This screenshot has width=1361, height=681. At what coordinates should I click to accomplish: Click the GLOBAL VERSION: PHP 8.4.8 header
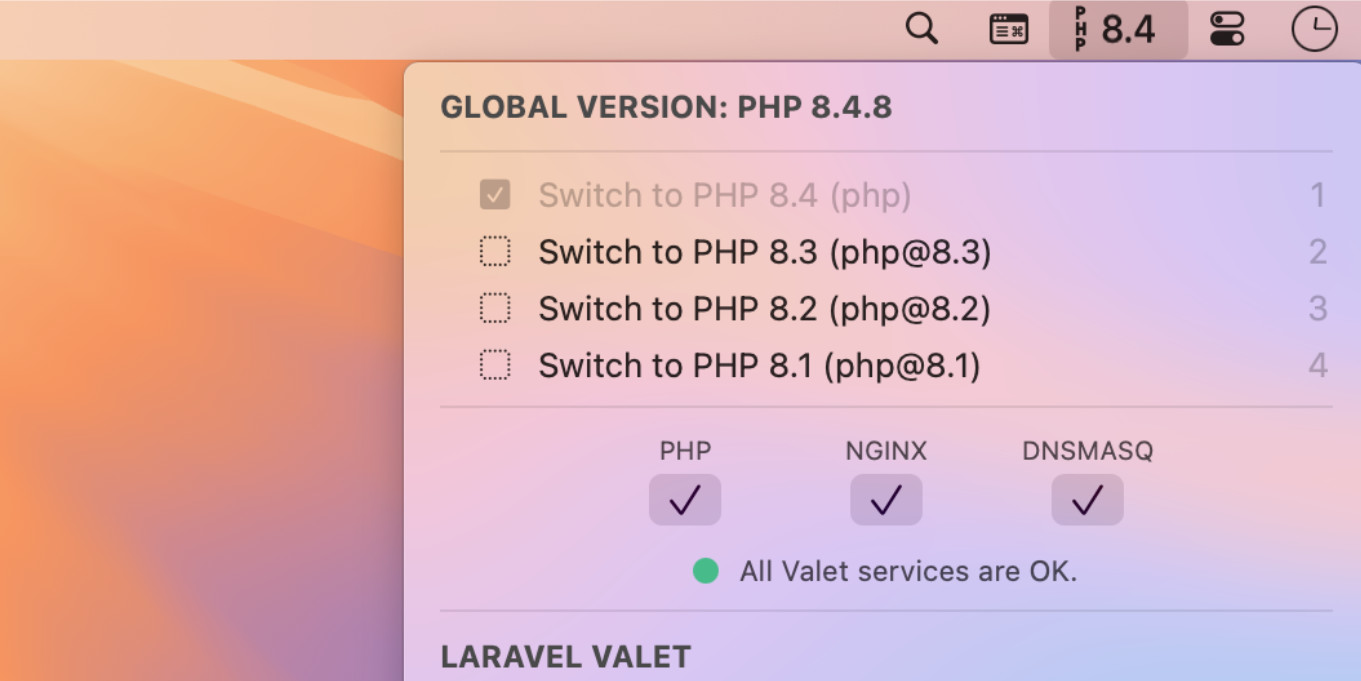click(666, 108)
